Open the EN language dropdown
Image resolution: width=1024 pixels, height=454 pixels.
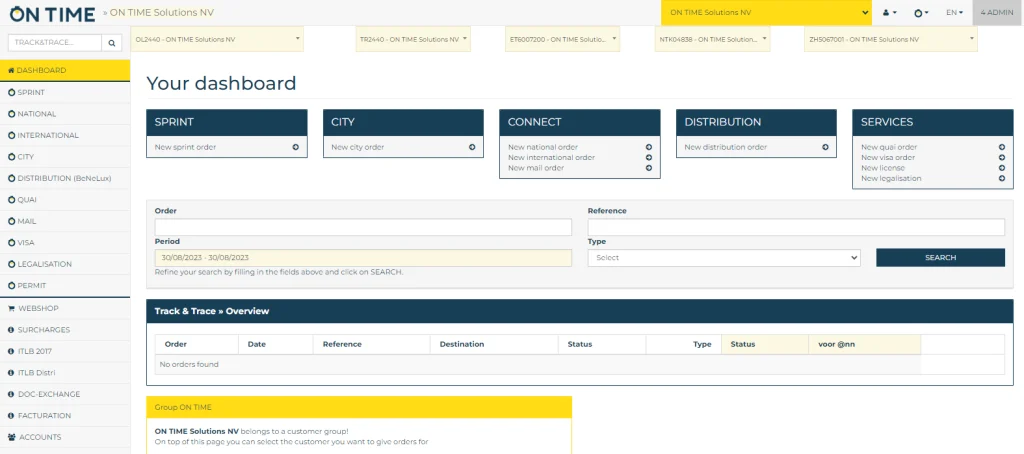(954, 12)
